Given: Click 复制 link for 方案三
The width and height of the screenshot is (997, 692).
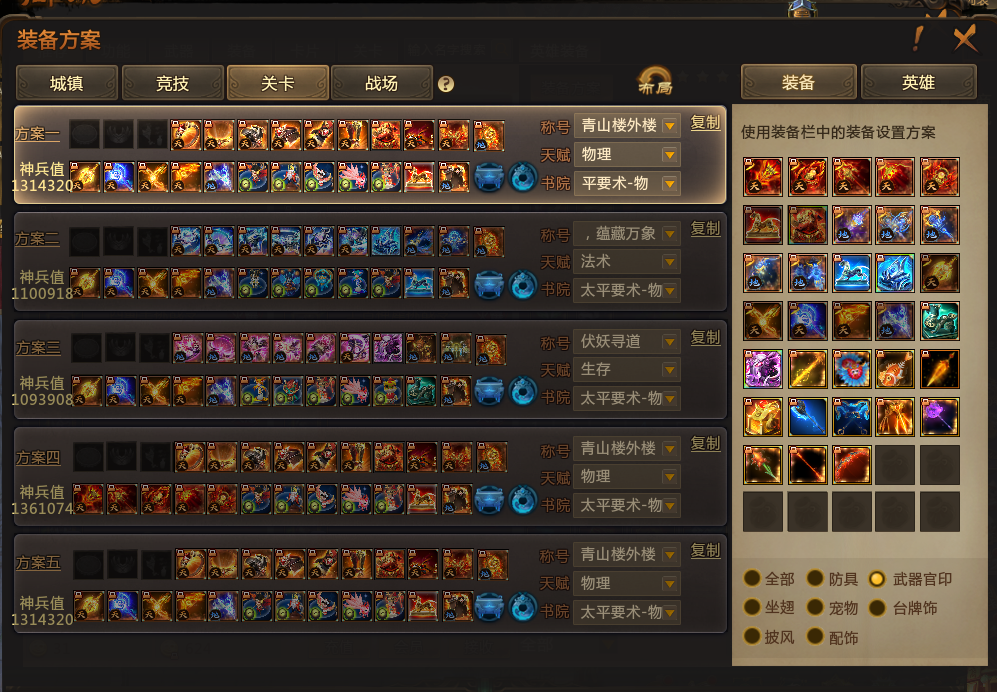Looking at the screenshot, I should [706, 337].
